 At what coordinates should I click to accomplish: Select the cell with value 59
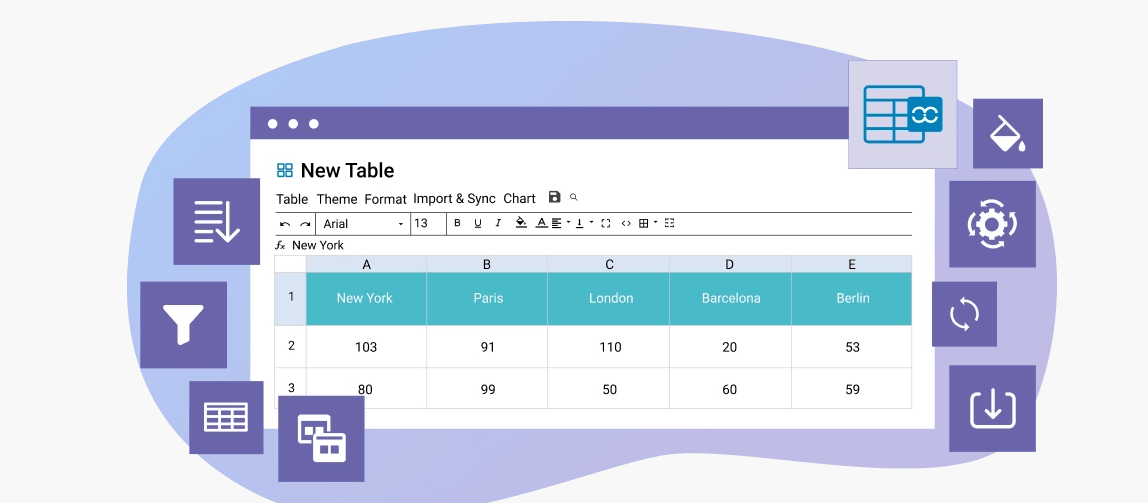coord(851,389)
